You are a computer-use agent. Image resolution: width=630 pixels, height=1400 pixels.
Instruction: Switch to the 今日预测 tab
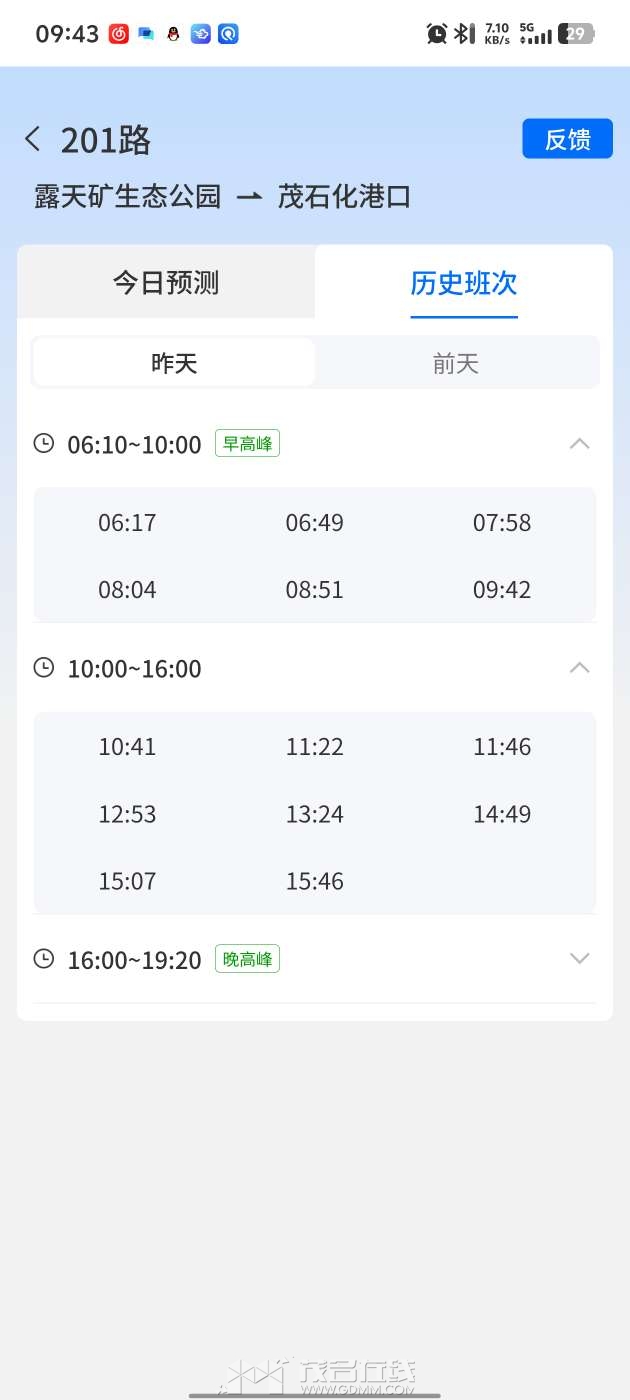pos(166,283)
